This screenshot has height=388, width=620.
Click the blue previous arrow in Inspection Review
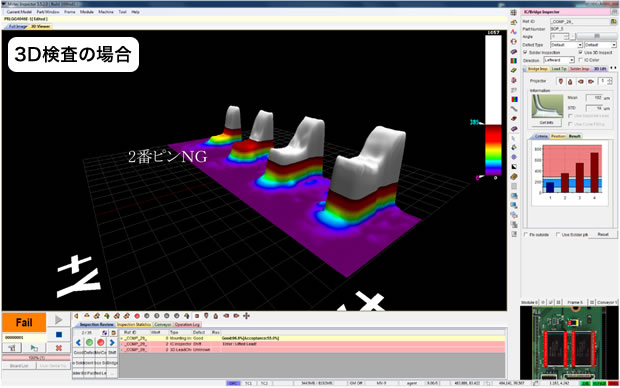tap(78, 343)
